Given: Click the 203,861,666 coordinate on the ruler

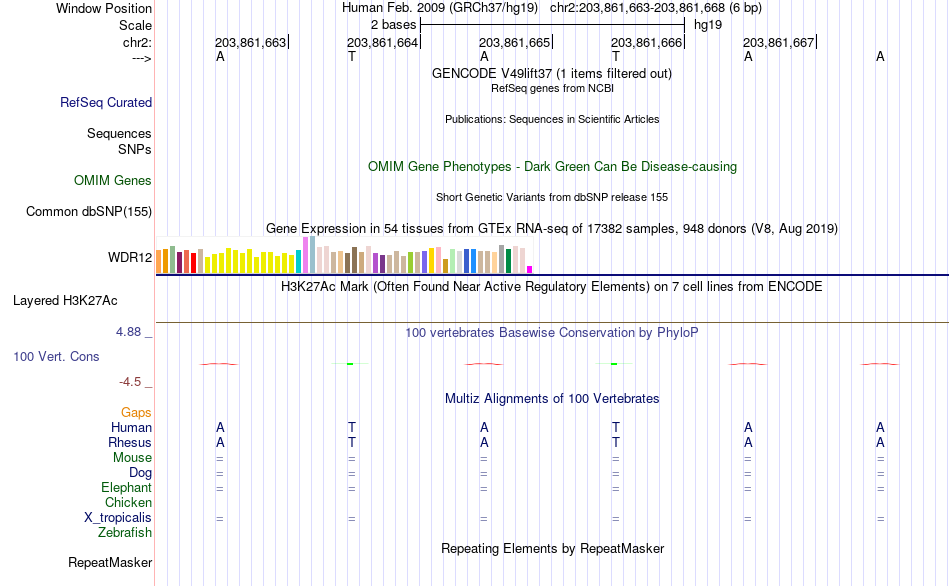Looking at the screenshot, I should [646, 42].
